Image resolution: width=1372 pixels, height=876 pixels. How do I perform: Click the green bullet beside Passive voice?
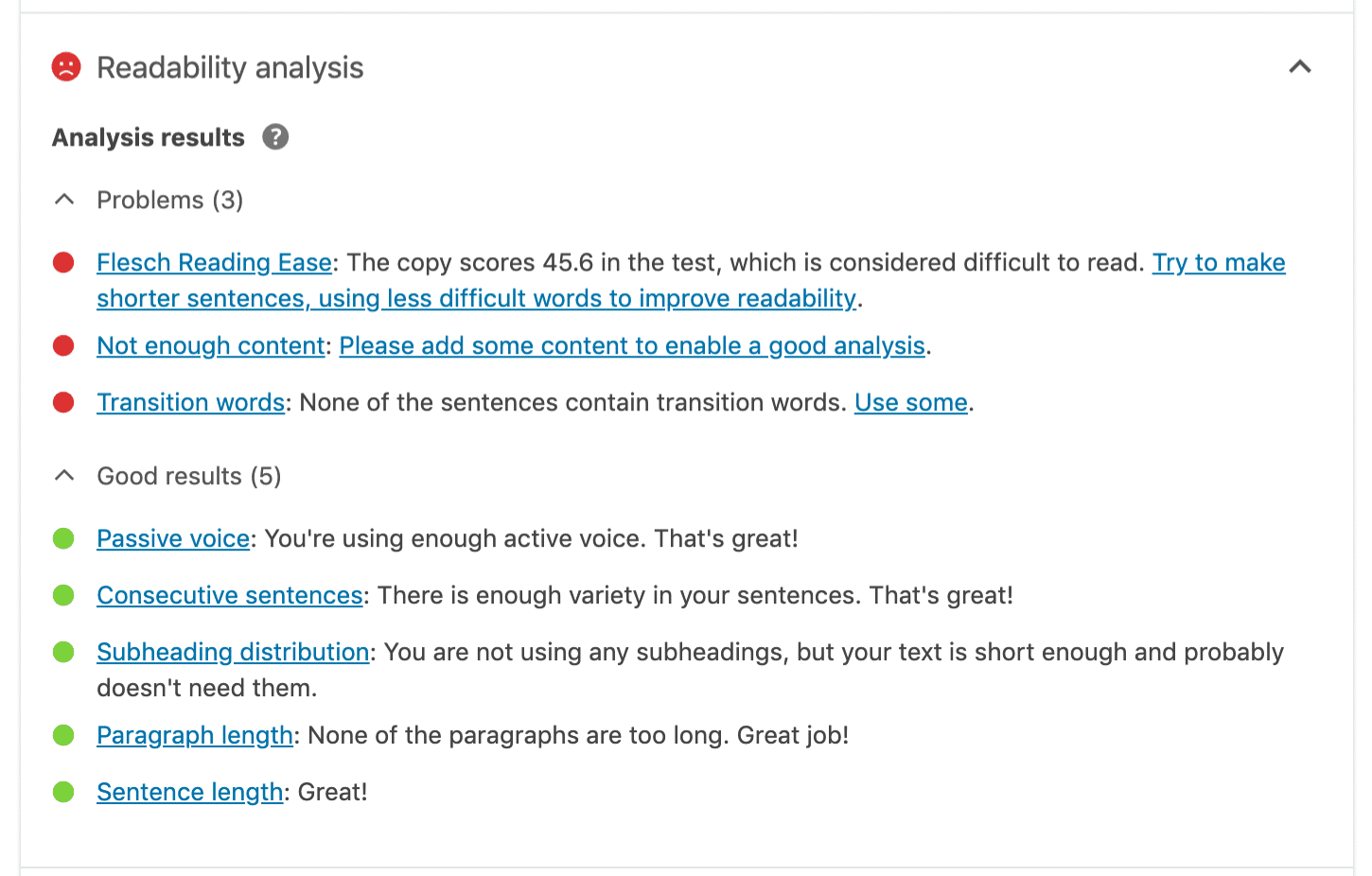63,538
